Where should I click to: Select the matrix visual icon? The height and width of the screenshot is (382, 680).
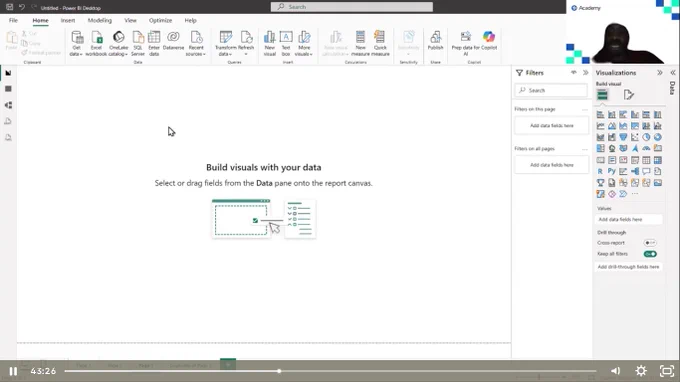tap(658, 160)
